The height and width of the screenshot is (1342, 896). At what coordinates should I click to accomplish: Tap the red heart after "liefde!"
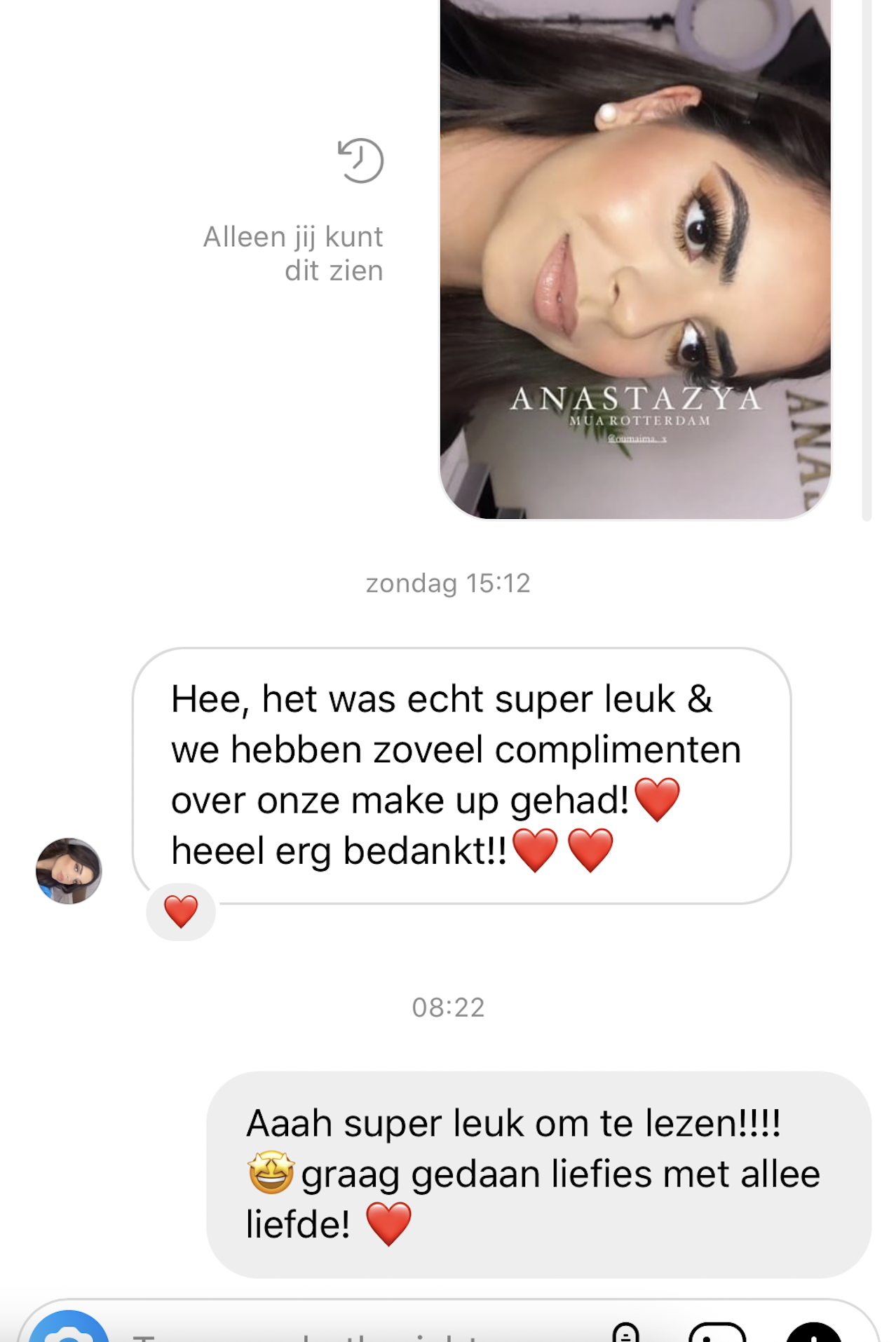(388, 1224)
